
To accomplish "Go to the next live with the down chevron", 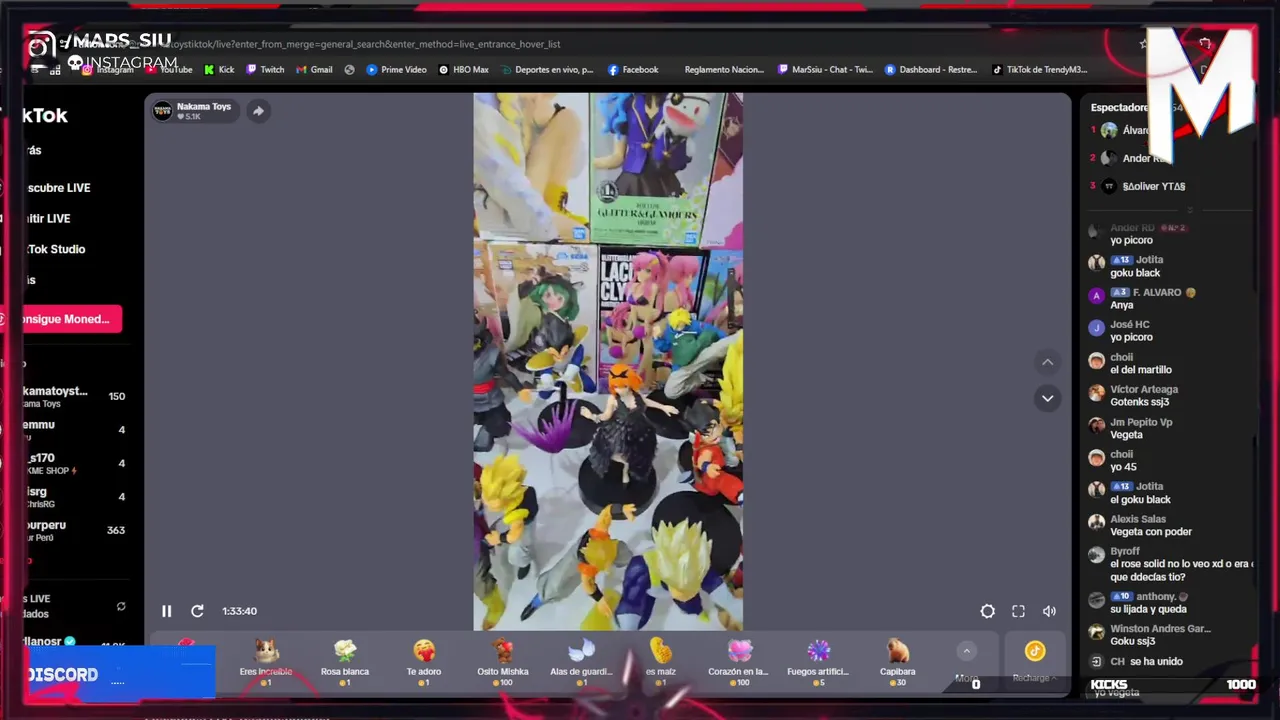I will (1047, 398).
